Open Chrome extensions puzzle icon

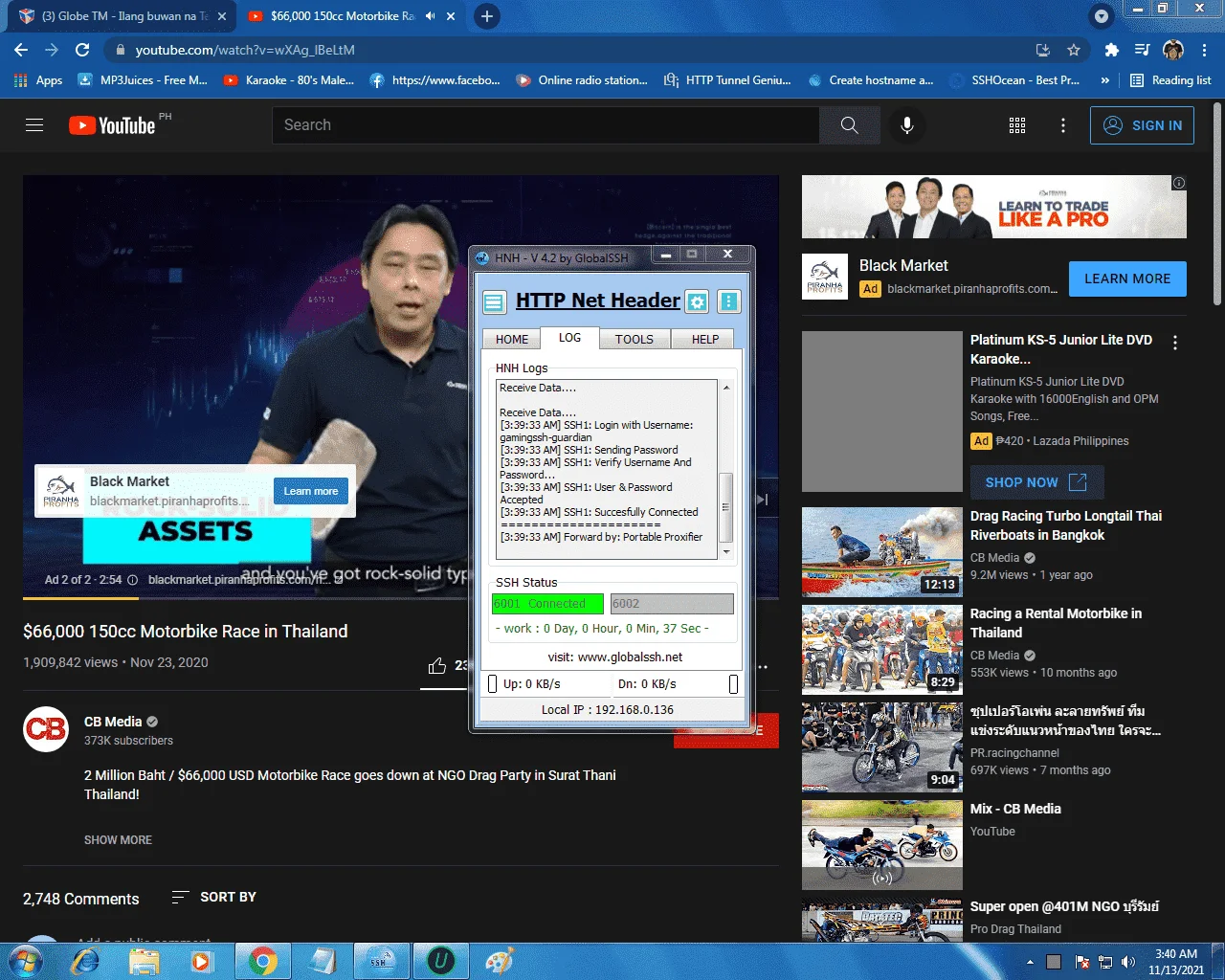[1111, 50]
